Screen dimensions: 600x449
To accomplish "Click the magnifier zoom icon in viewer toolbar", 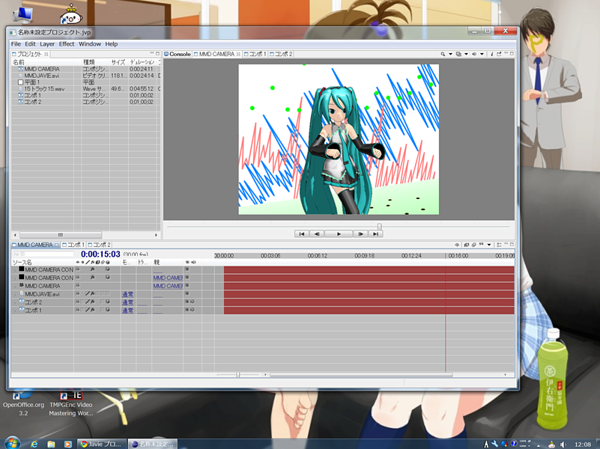I will tap(443, 54).
